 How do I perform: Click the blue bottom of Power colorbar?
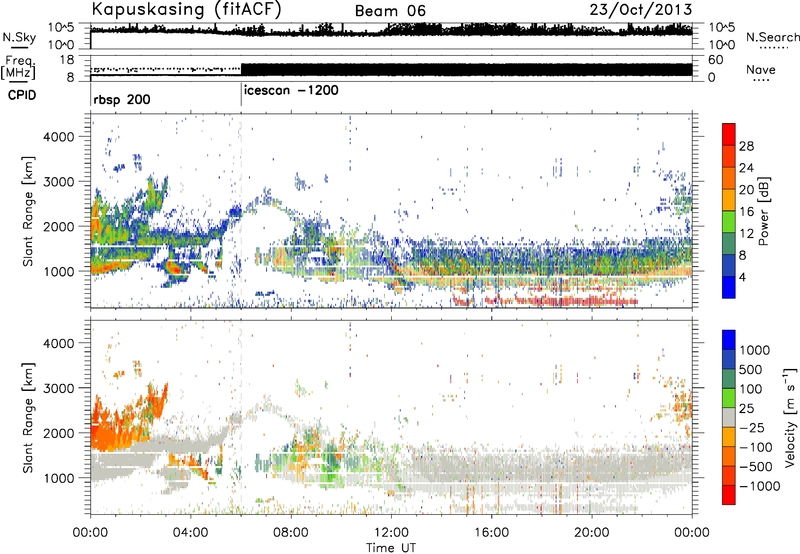(729, 287)
